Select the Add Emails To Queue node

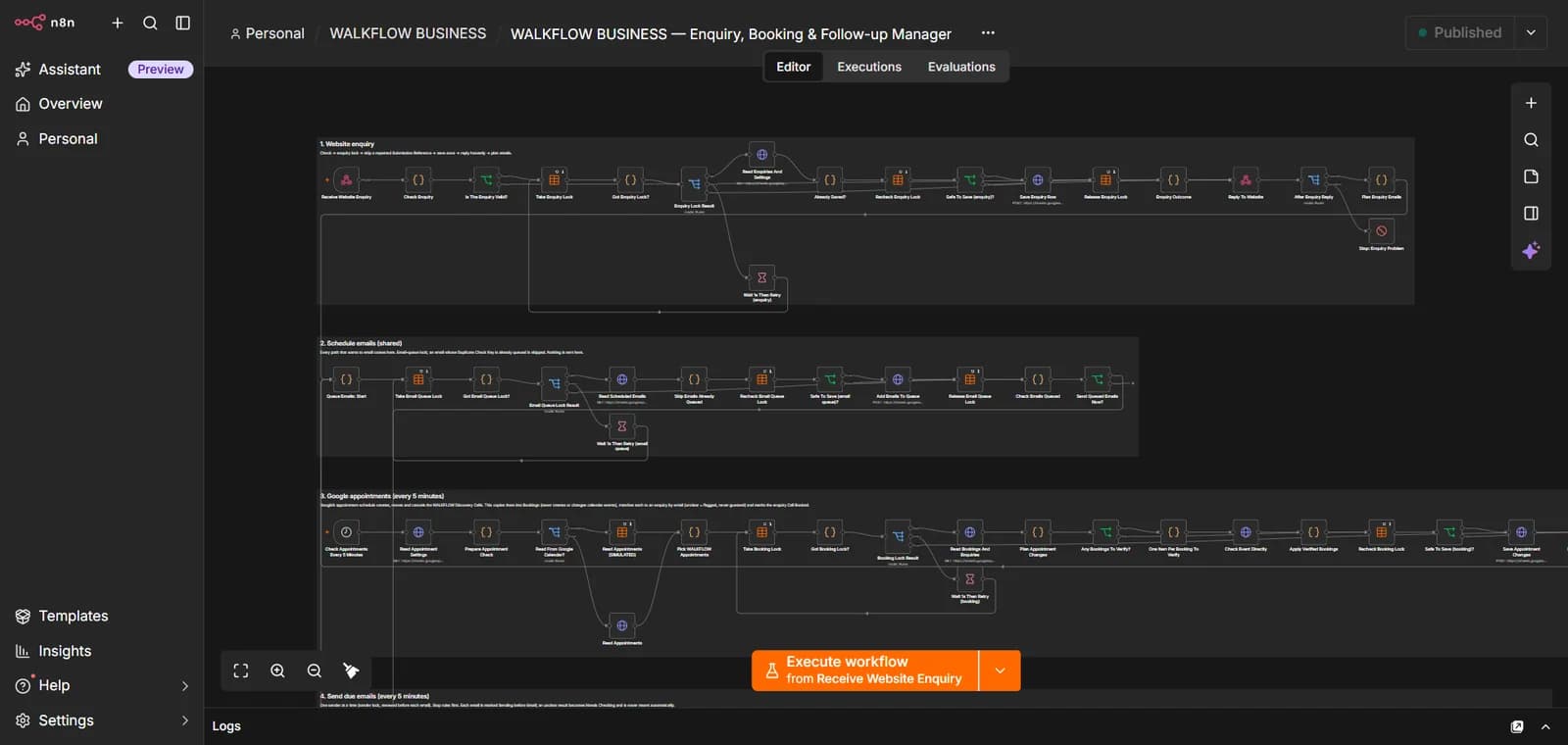898,379
